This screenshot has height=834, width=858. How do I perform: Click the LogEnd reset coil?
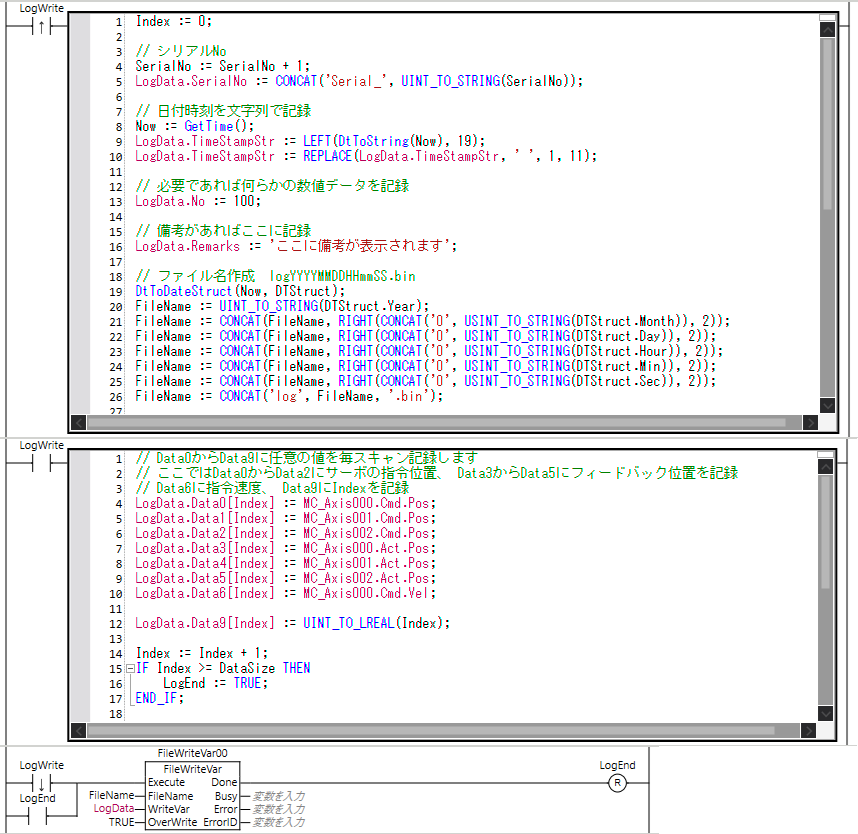(617, 783)
